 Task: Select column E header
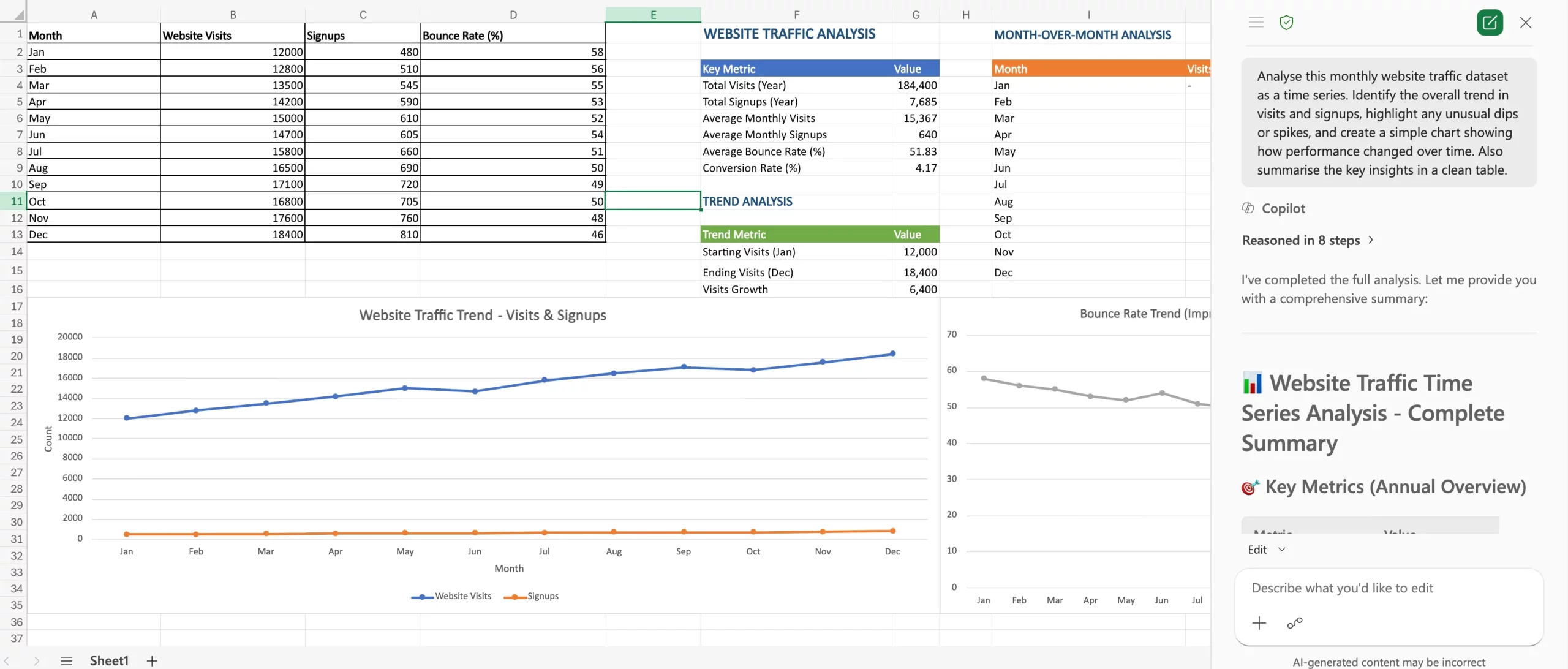click(653, 15)
